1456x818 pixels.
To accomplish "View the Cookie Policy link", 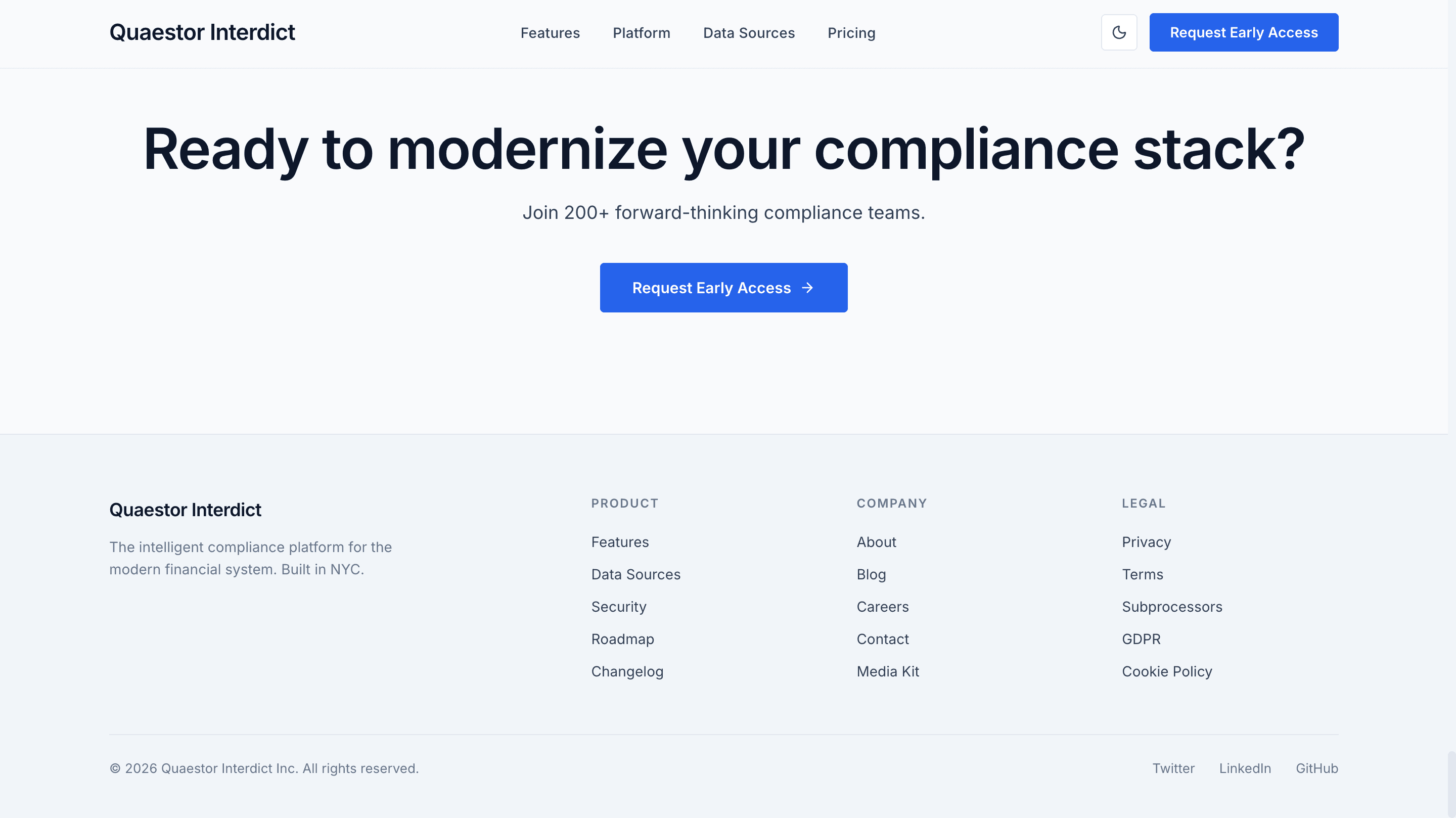I will point(1166,671).
